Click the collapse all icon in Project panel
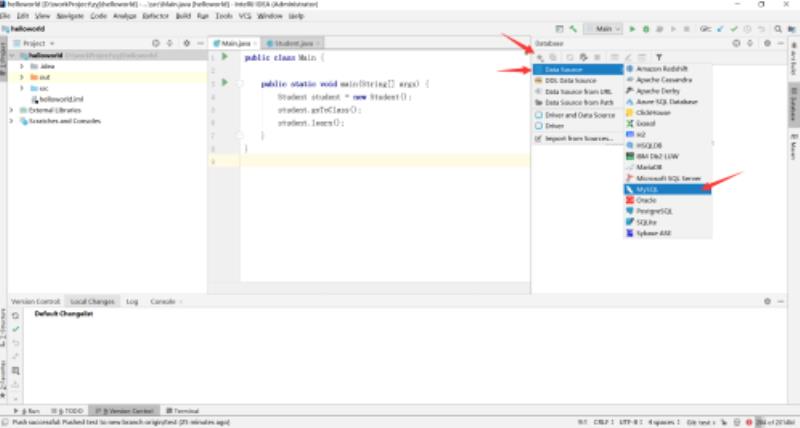The width and height of the screenshot is (800, 428). 169,43
